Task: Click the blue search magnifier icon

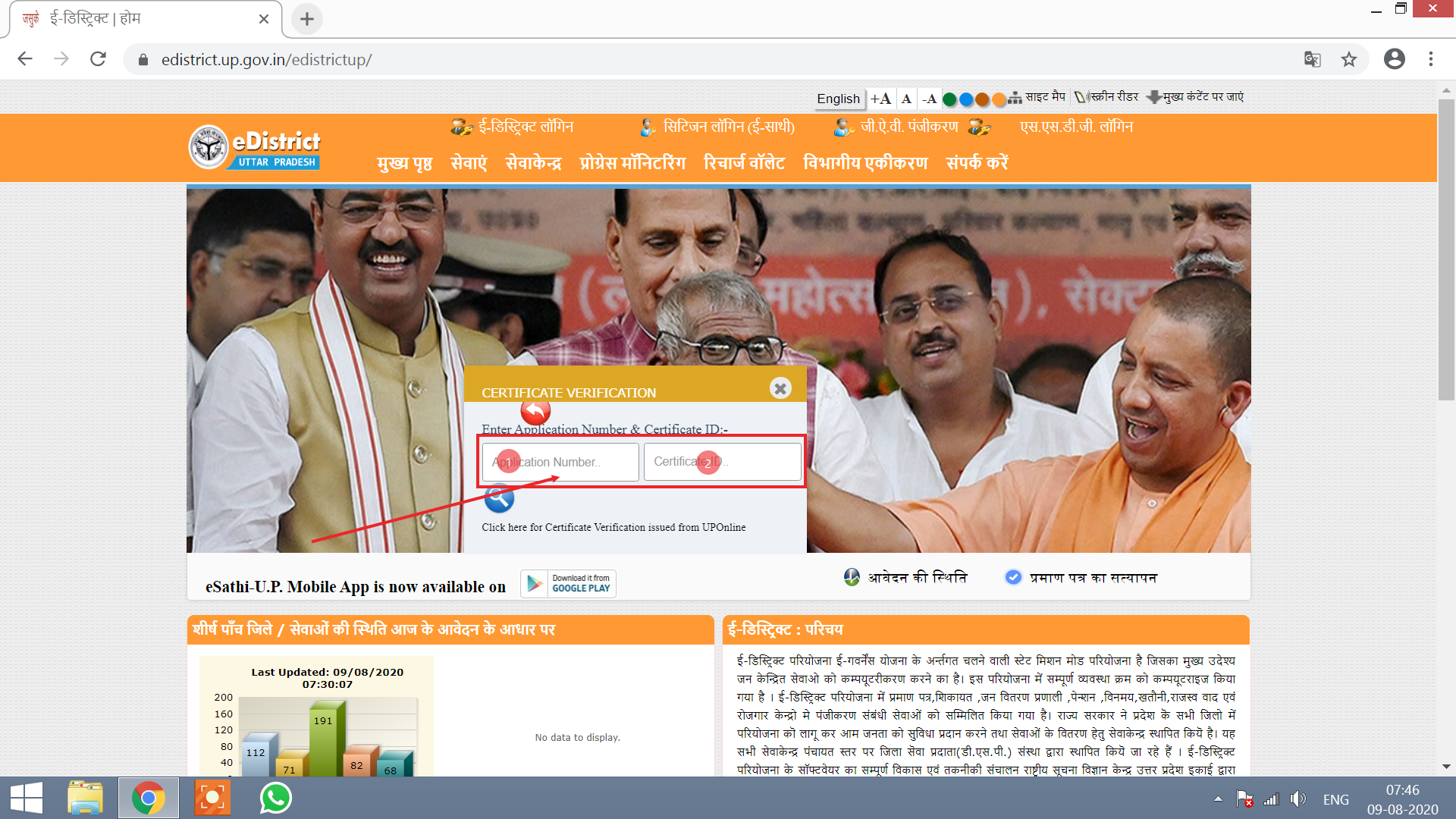Action: tap(499, 498)
